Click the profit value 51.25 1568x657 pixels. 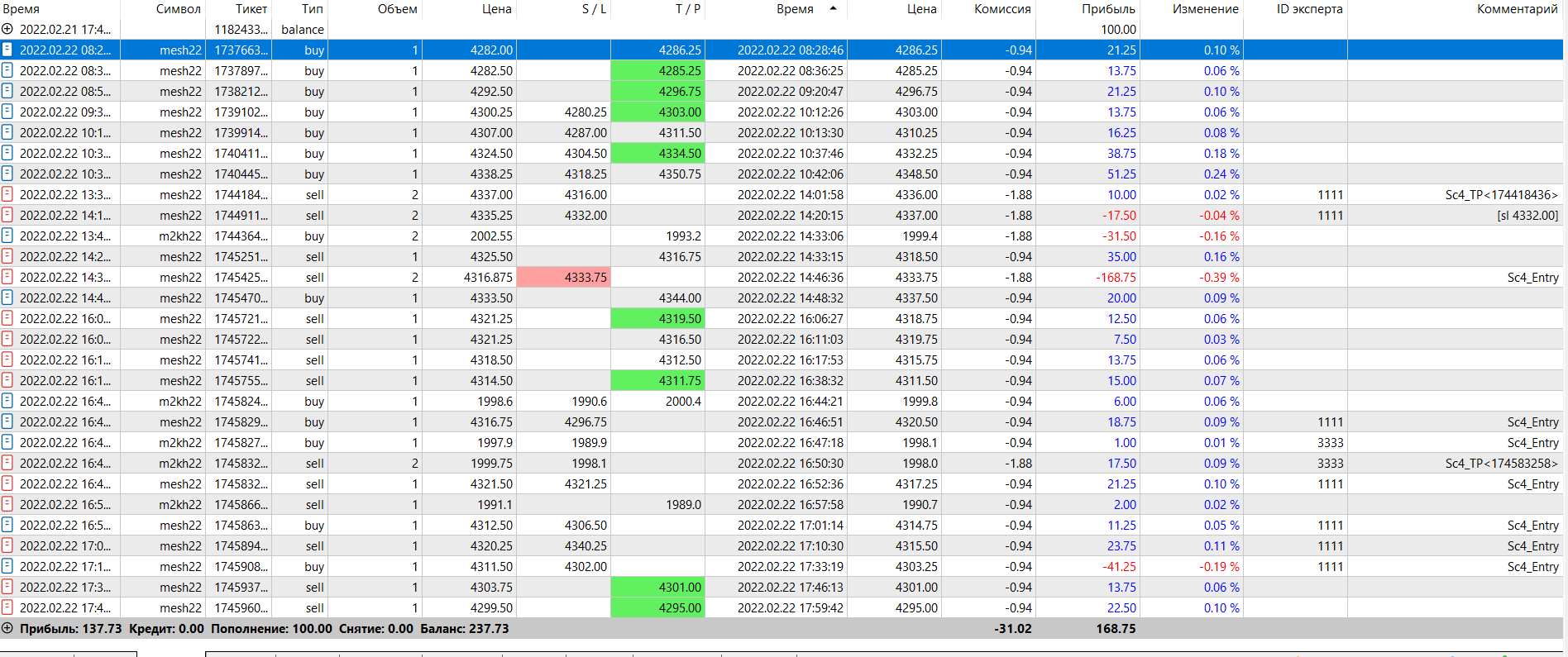[1121, 174]
